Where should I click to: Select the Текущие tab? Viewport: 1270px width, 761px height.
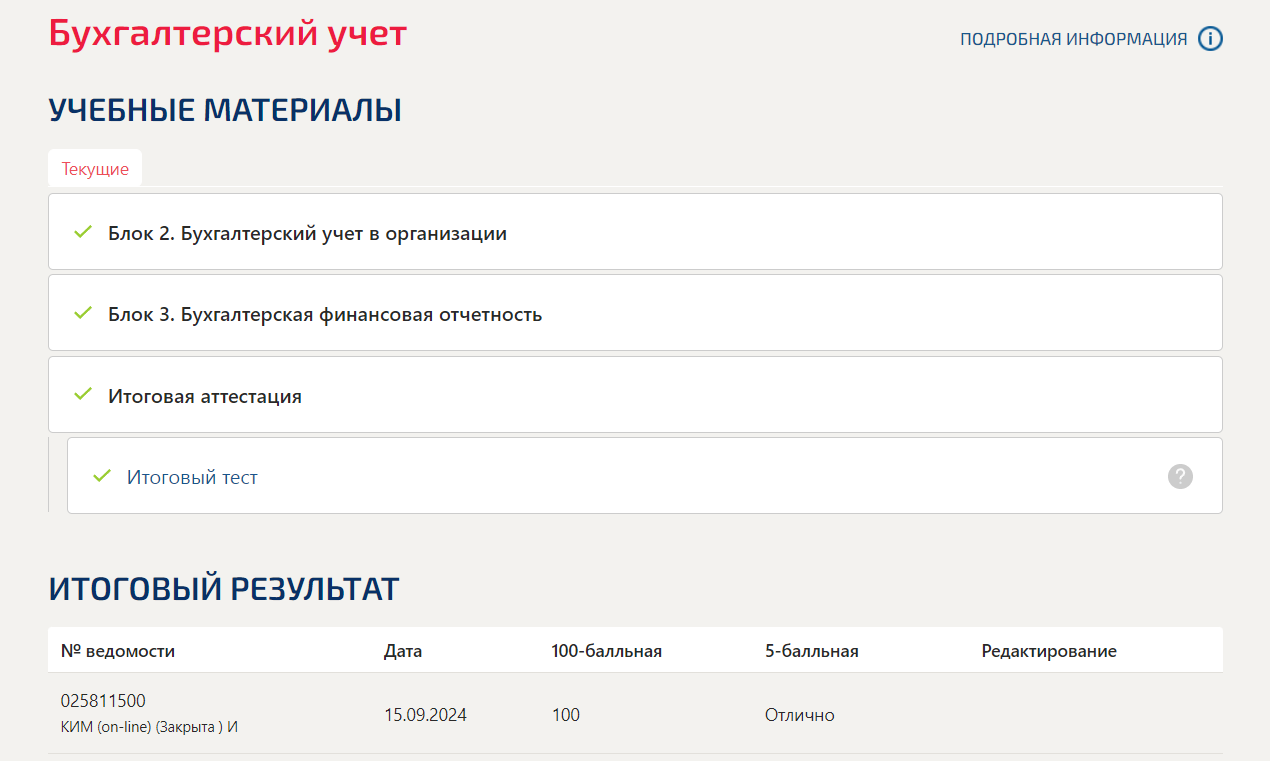(x=95, y=168)
